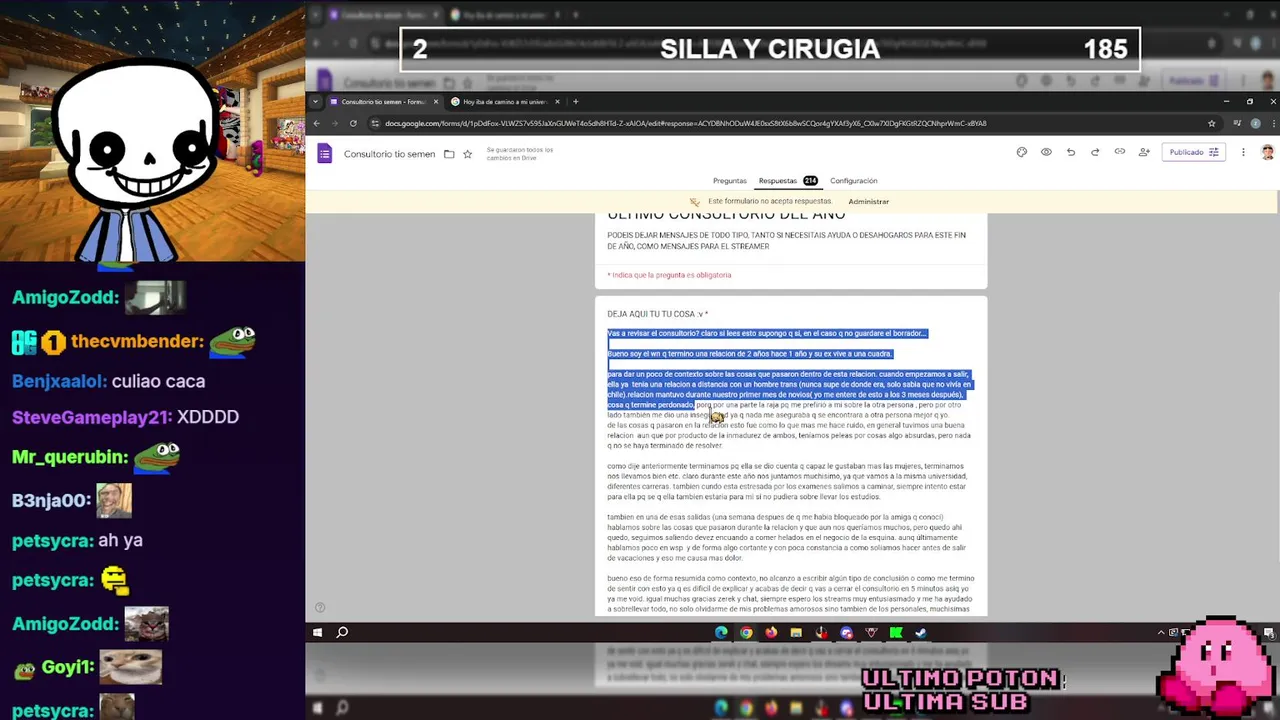Open the chat username Goyi1
Viewport: 1280px width, 720px height.
[68, 667]
